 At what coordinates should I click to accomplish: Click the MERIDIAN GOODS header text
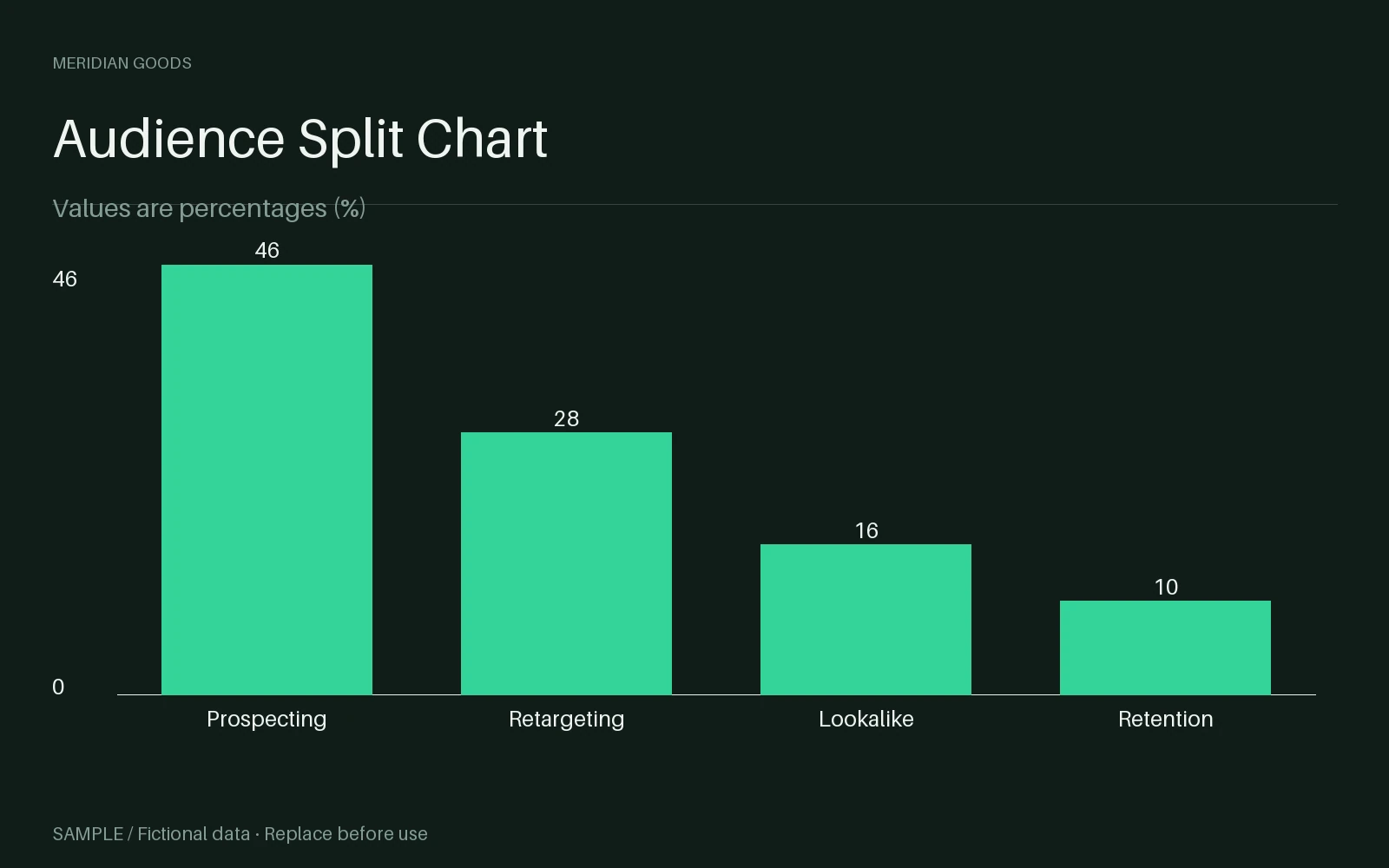[x=122, y=63]
